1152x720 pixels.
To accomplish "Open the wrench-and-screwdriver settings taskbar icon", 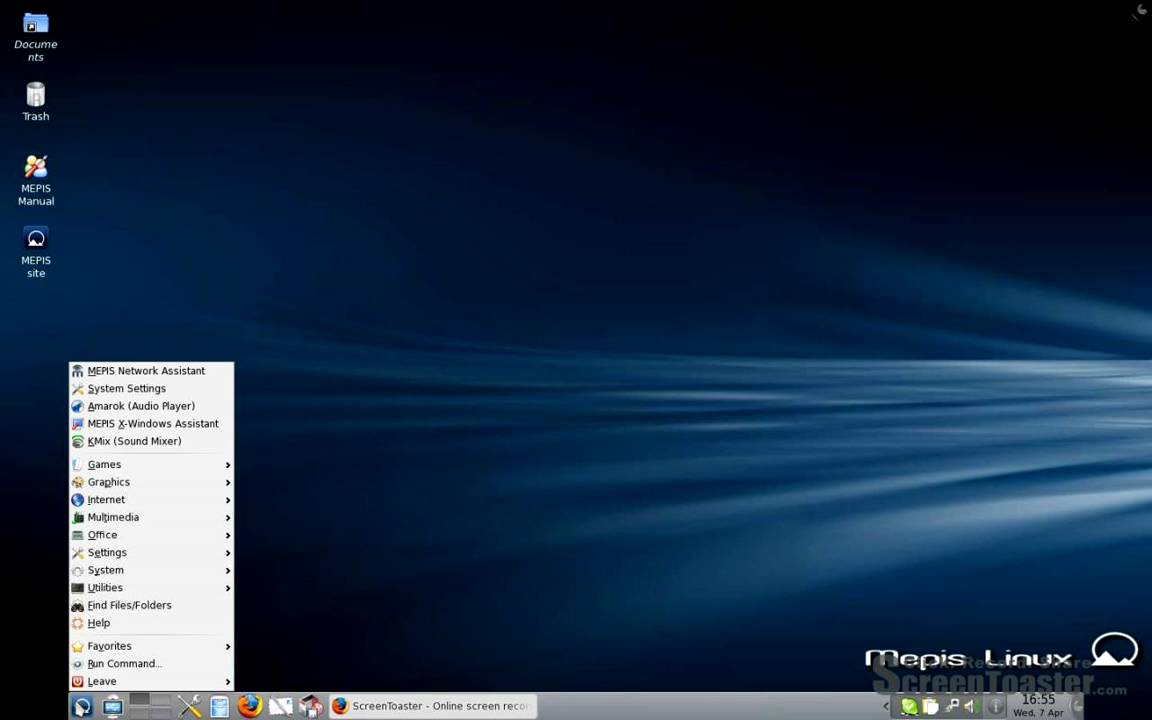I will [x=189, y=707].
